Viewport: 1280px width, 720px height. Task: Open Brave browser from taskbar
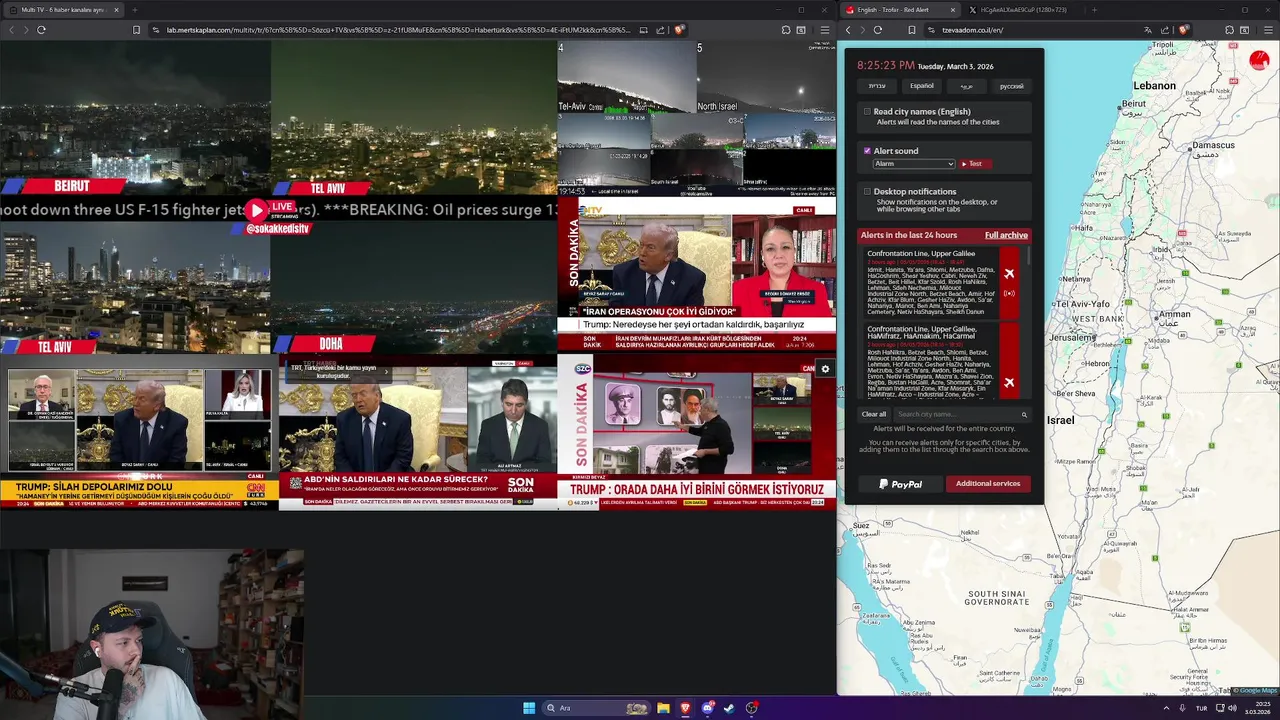pyautogui.click(x=685, y=708)
